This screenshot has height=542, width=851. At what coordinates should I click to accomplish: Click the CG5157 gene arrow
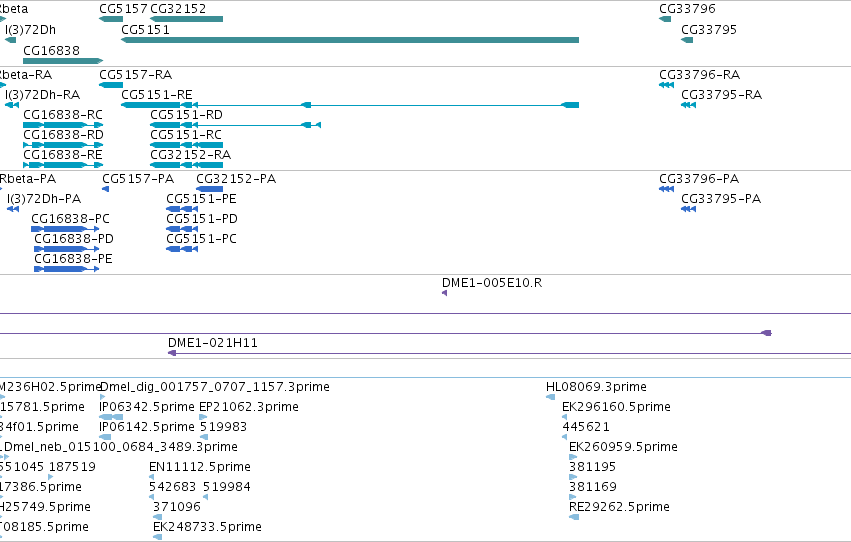pos(111,19)
